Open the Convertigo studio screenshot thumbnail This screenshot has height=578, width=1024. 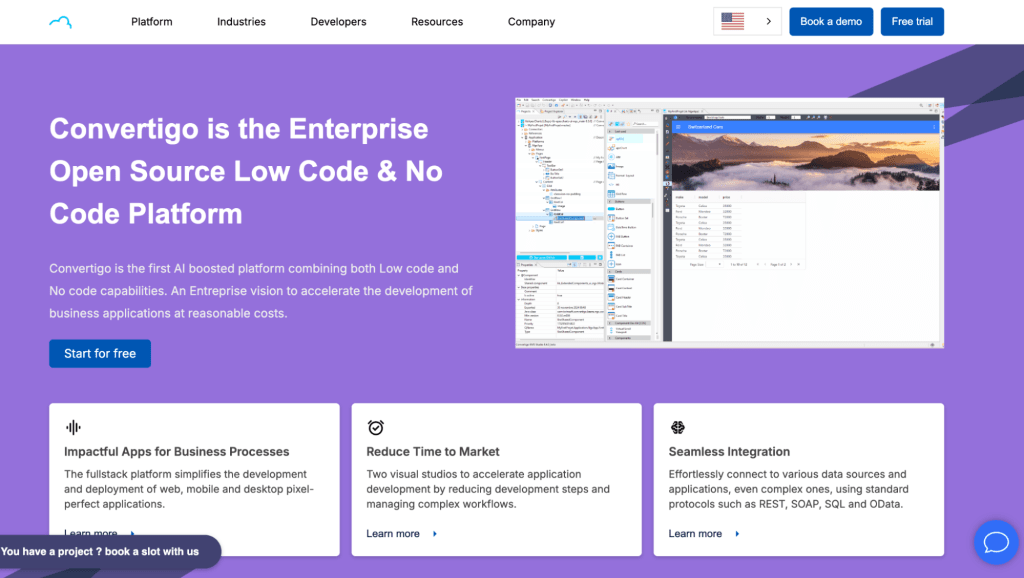tap(729, 223)
